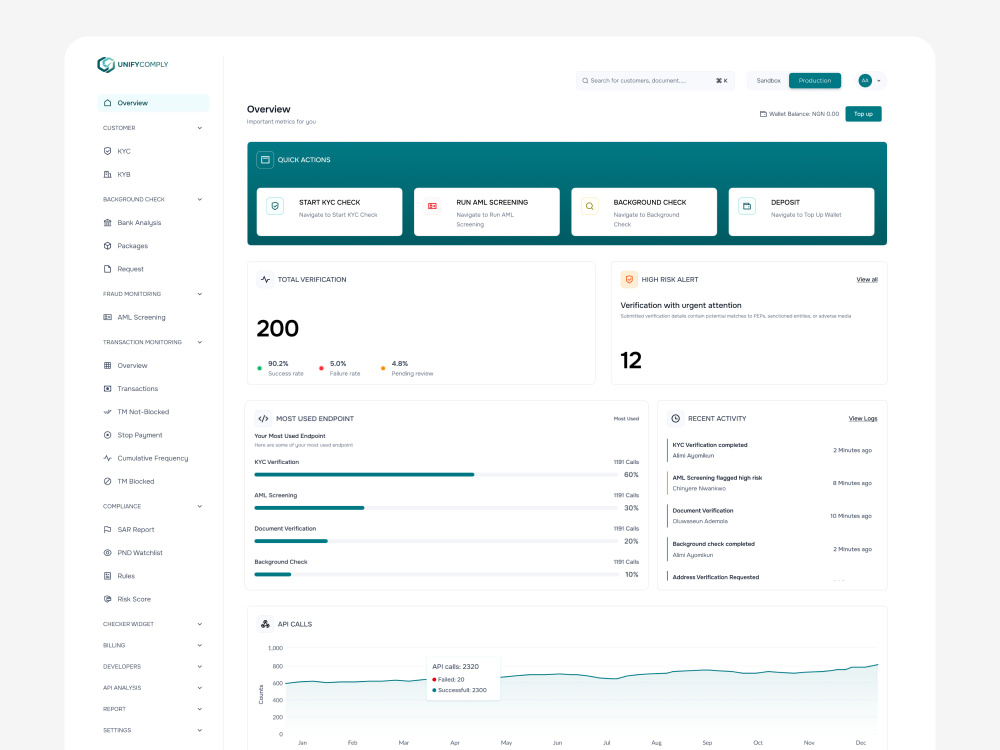
Task: Click the Run AML Screening card
Action: (x=487, y=212)
